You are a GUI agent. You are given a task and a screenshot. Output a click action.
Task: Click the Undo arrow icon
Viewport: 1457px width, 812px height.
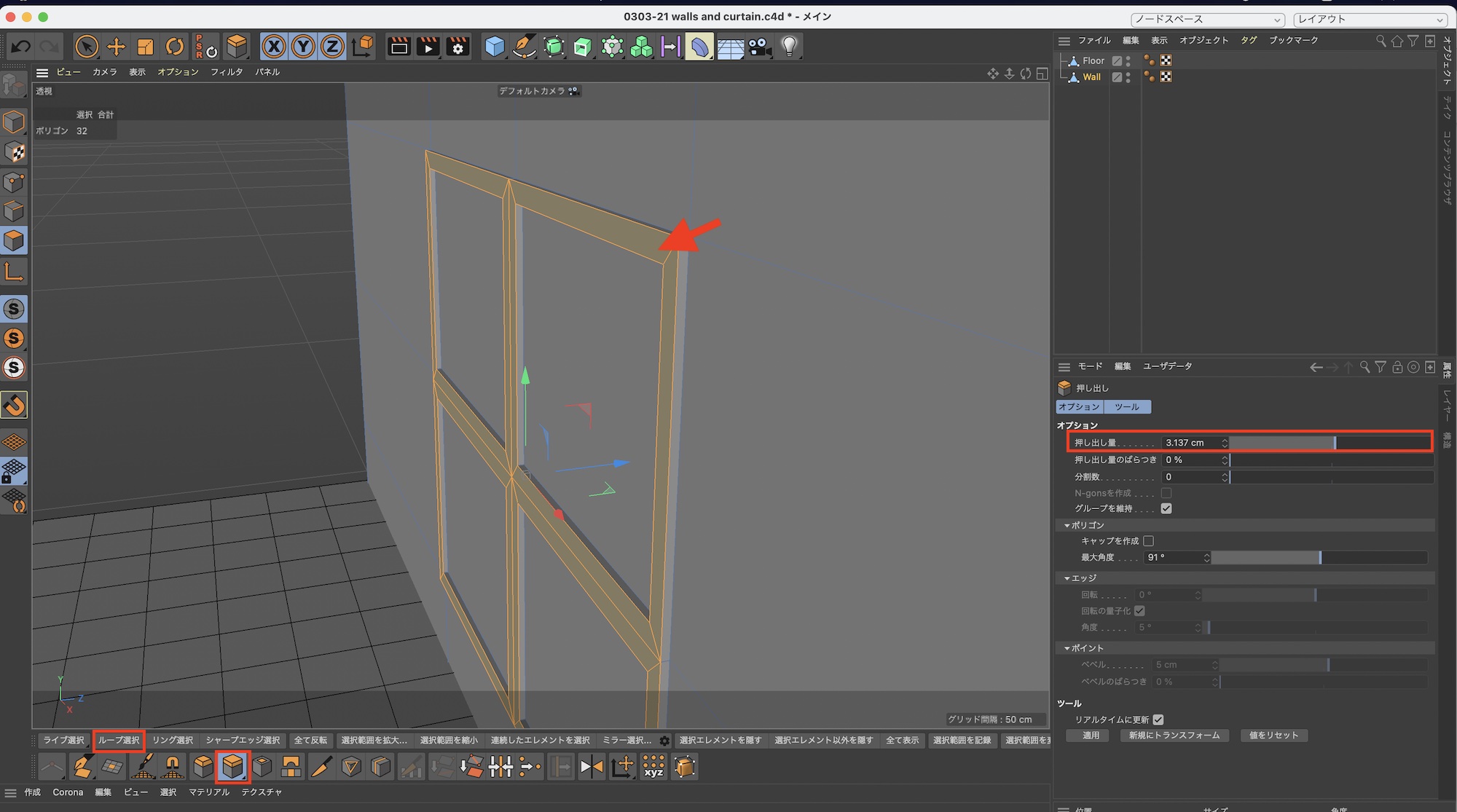click(x=20, y=47)
